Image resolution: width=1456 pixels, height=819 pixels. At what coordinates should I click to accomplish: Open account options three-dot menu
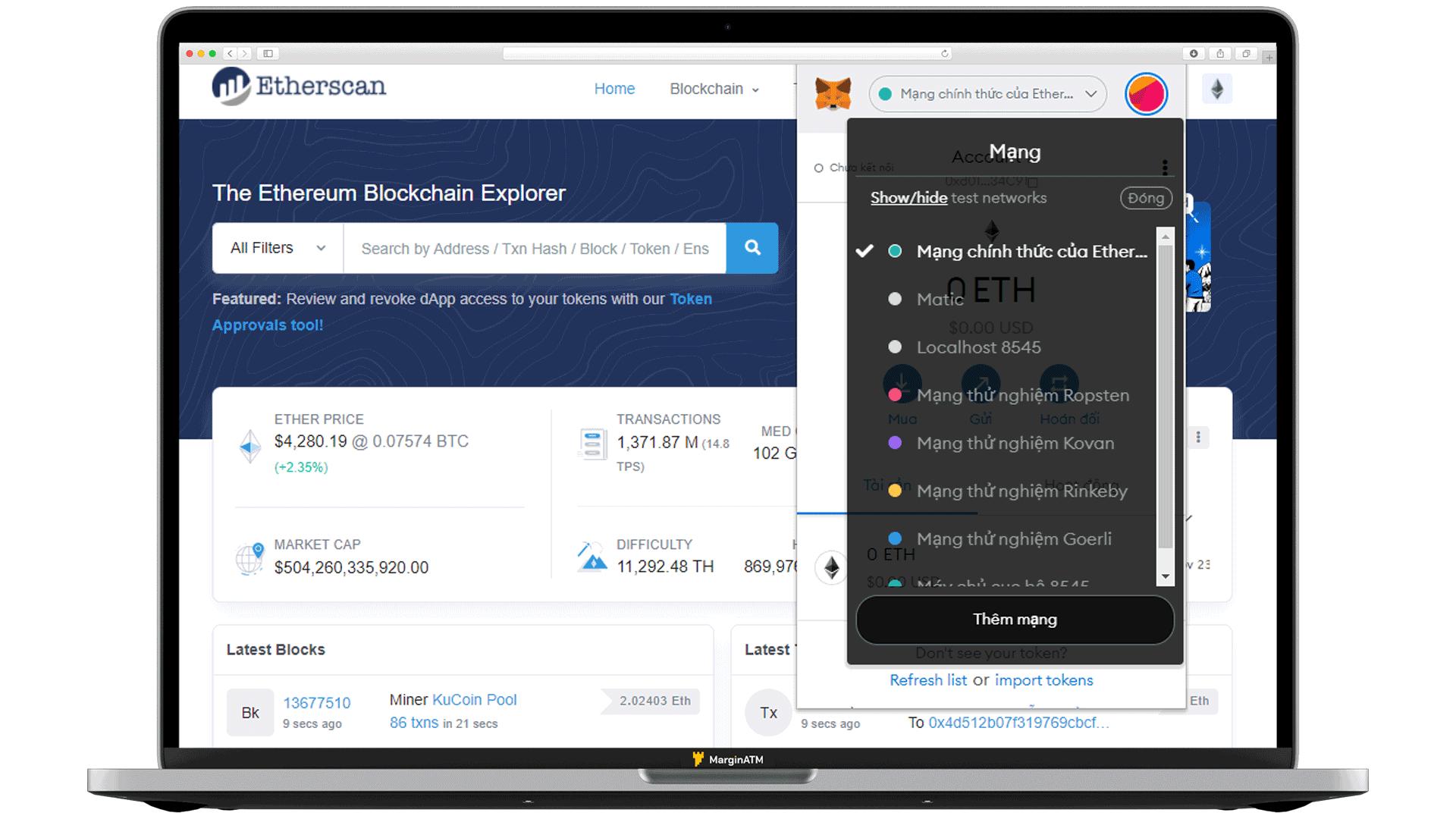(x=1165, y=167)
